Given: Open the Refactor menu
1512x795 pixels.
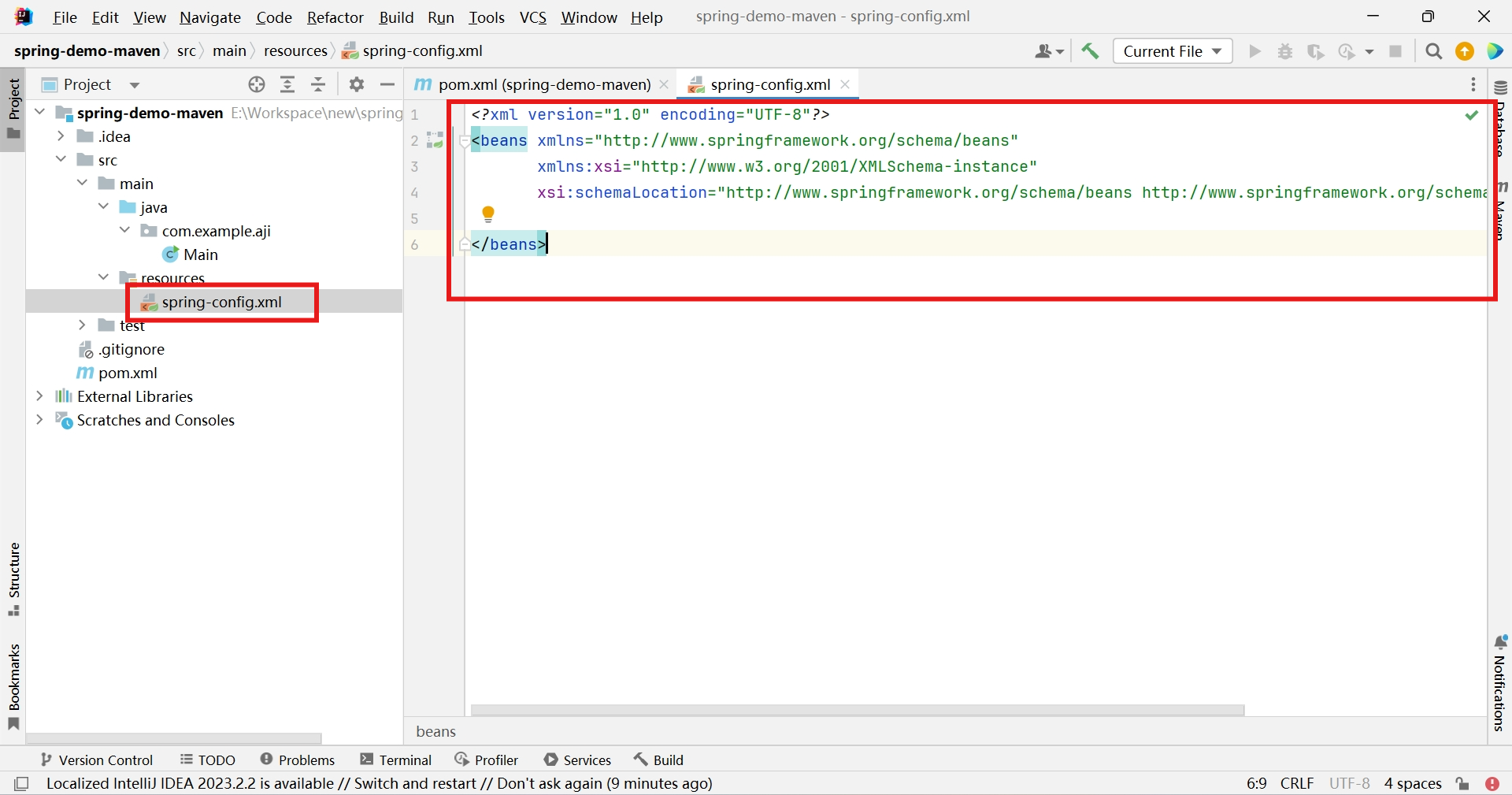Looking at the screenshot, I should click(335, 17).
